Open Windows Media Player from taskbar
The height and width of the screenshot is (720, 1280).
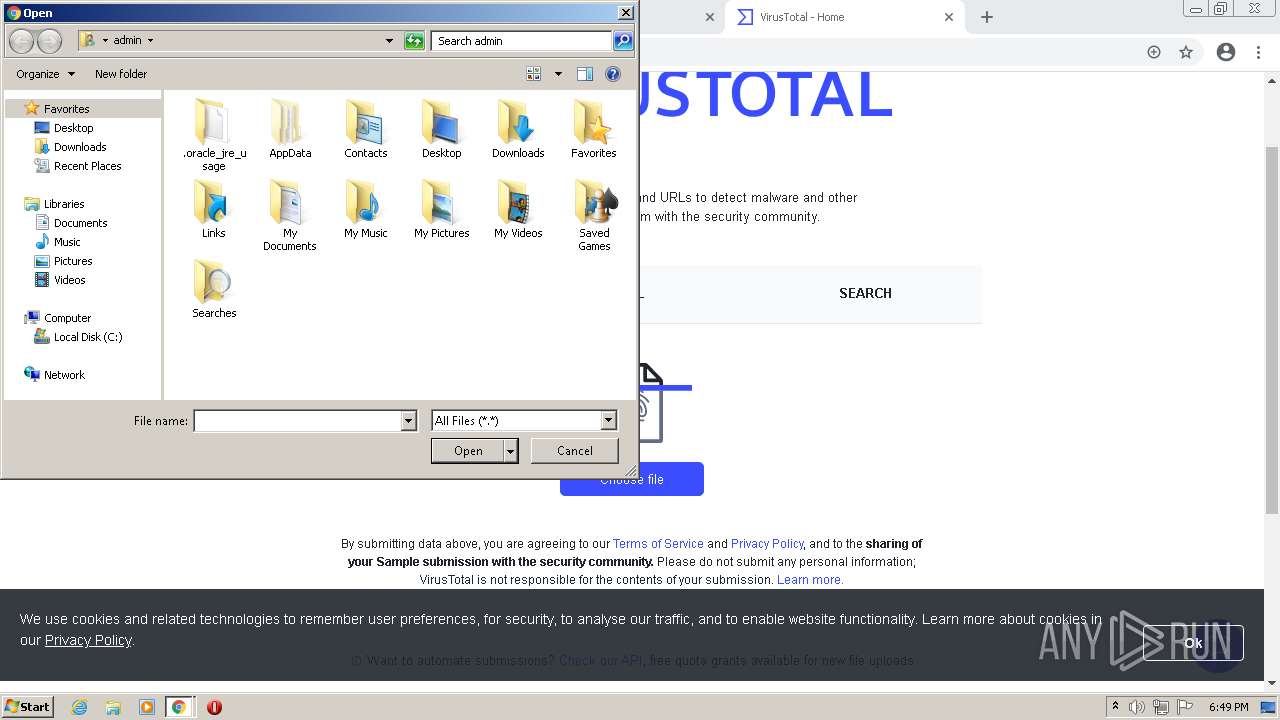pos(147,707)
